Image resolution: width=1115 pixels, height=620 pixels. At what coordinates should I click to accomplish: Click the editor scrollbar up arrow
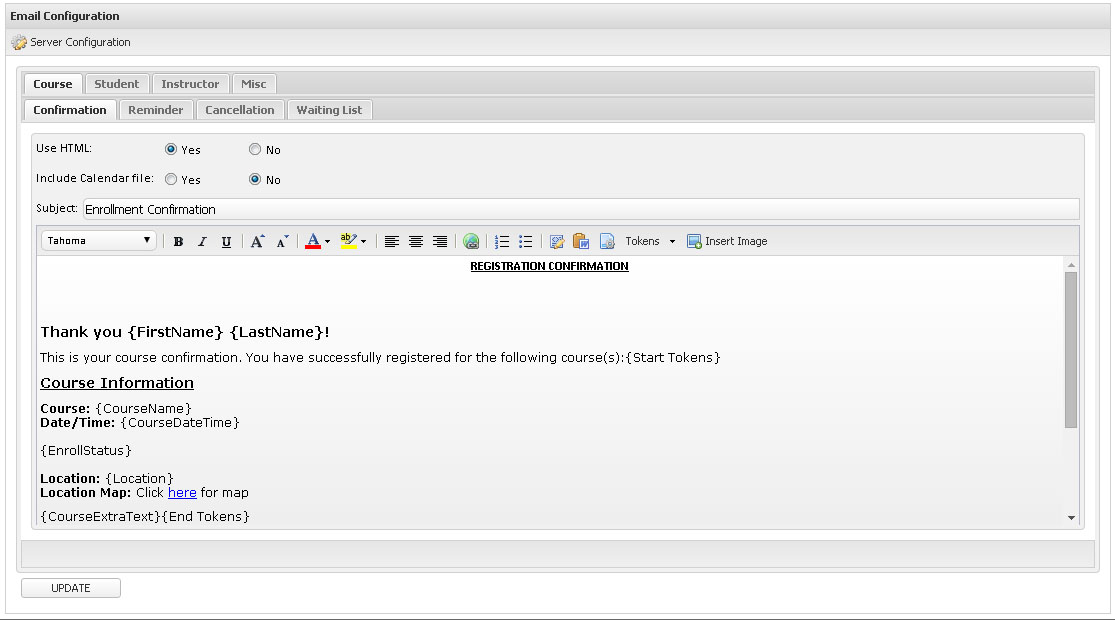tap(1071, 265)
